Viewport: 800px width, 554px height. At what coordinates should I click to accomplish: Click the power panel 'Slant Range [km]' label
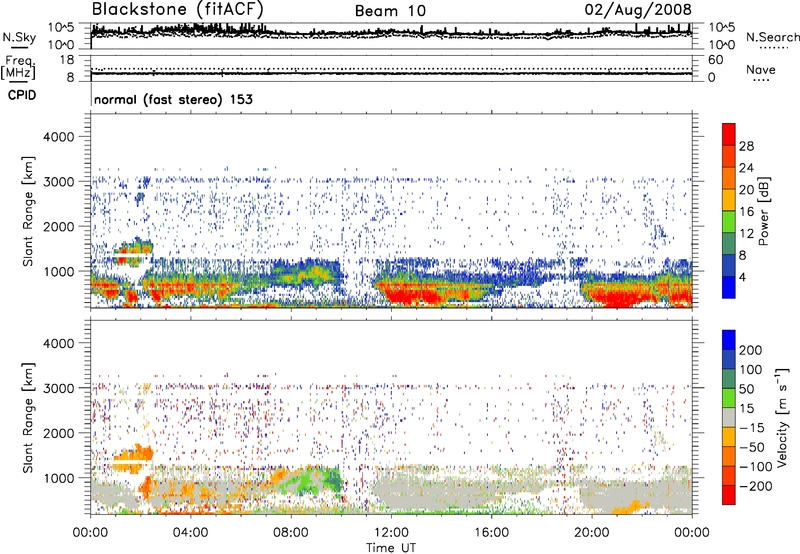click(x=28, y=211)
